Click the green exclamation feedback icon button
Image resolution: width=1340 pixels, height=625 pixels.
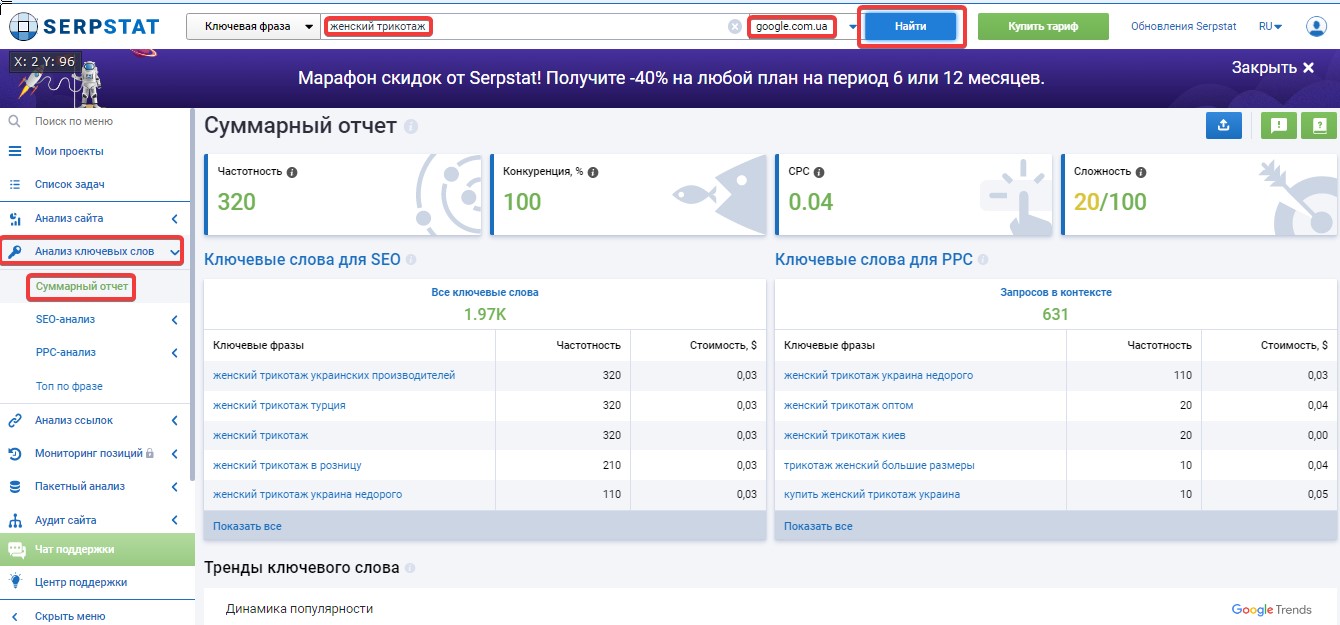coord(1278,126)
